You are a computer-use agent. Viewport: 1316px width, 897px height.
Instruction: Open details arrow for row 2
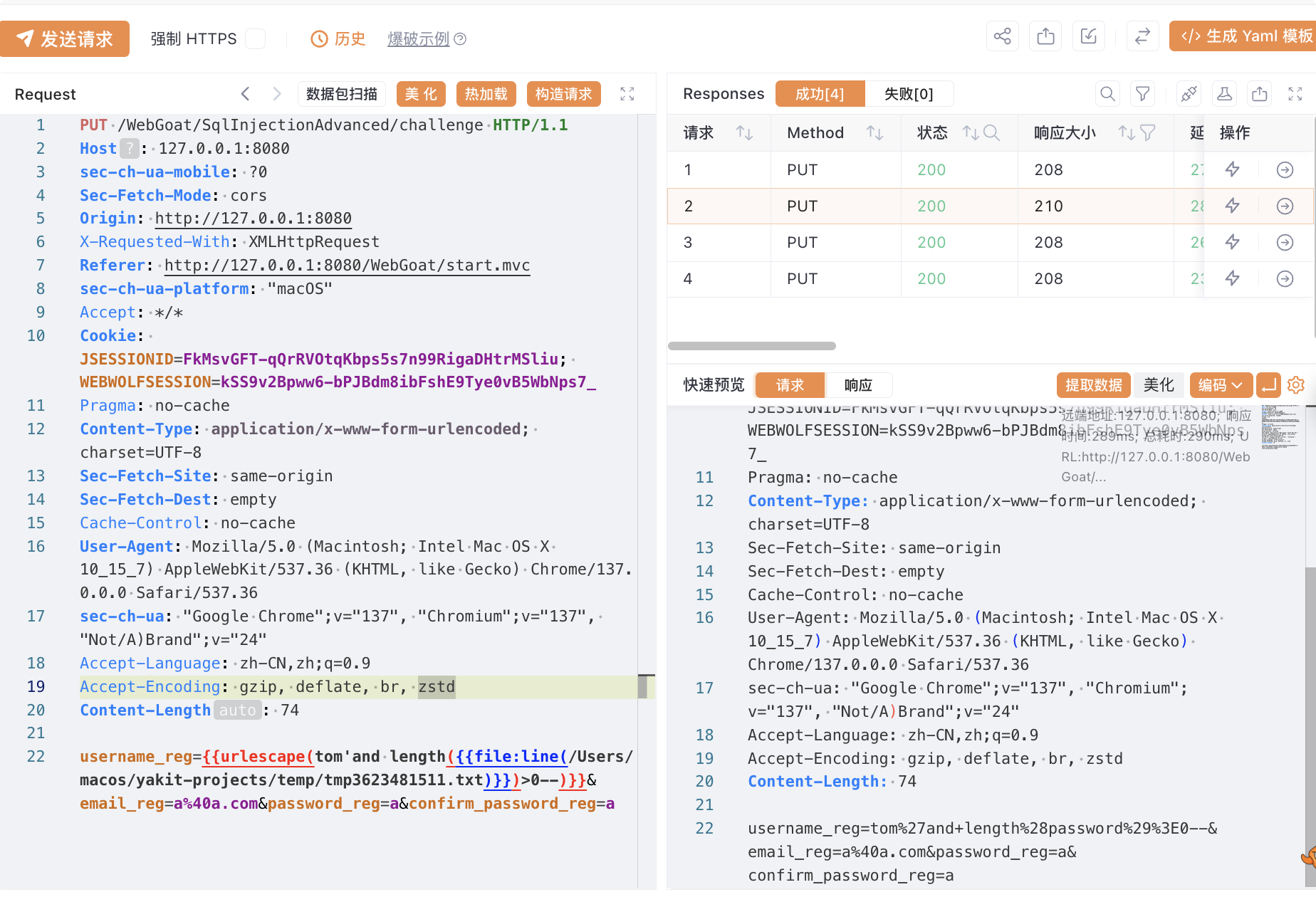pyautogui.click(x=1285, y=206)
